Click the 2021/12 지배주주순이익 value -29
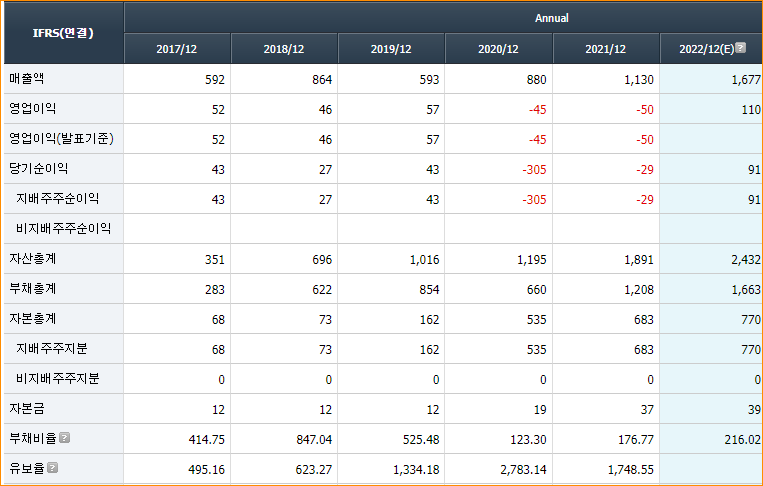Image resolution: width=763 pixels, height=486 pixels. (x=645, y=200)
